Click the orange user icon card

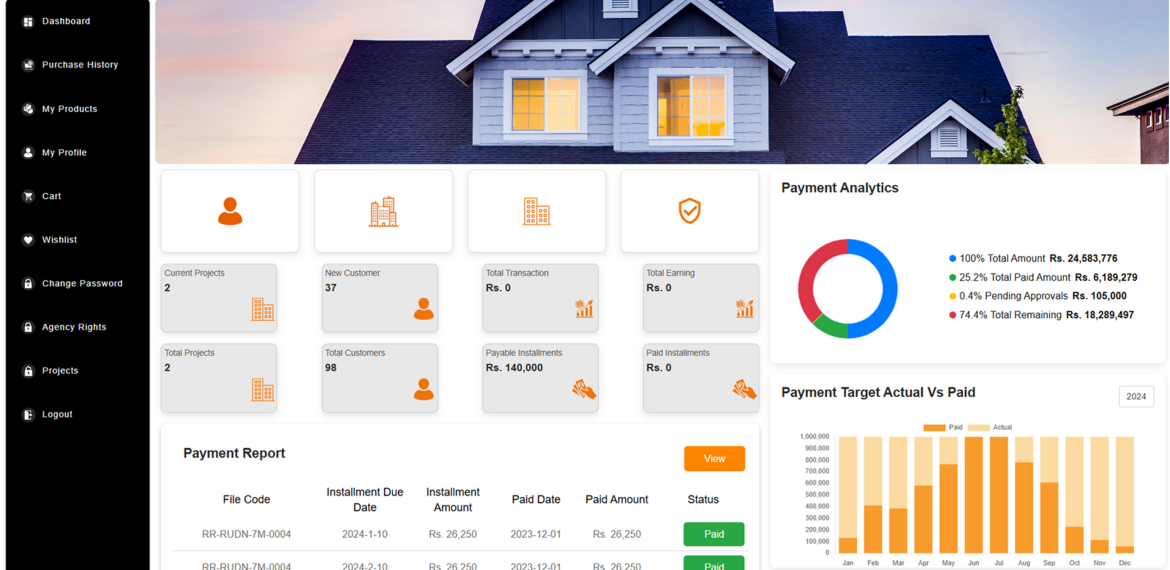pyautogui.click(x=230, y=211)
